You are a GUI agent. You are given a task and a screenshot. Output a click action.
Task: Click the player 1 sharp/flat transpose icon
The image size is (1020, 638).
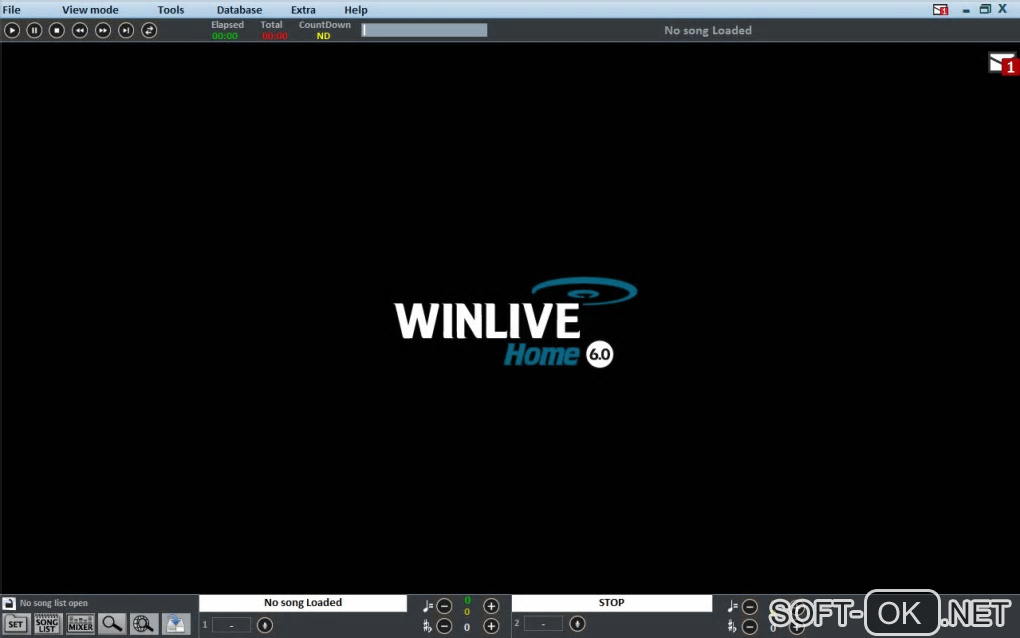click(427, 626)
